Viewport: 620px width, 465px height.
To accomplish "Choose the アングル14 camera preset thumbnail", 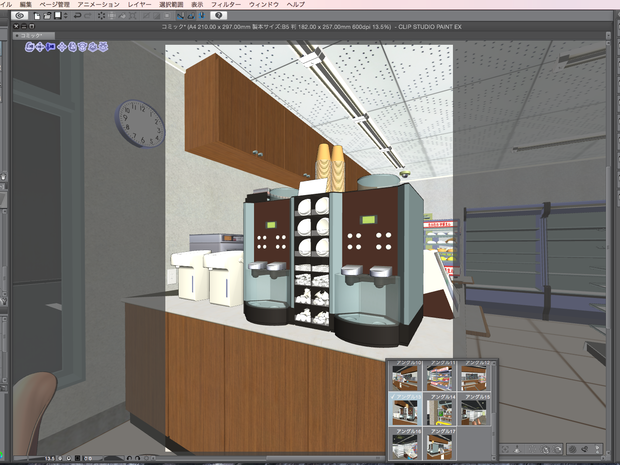I will coord(440,409).
